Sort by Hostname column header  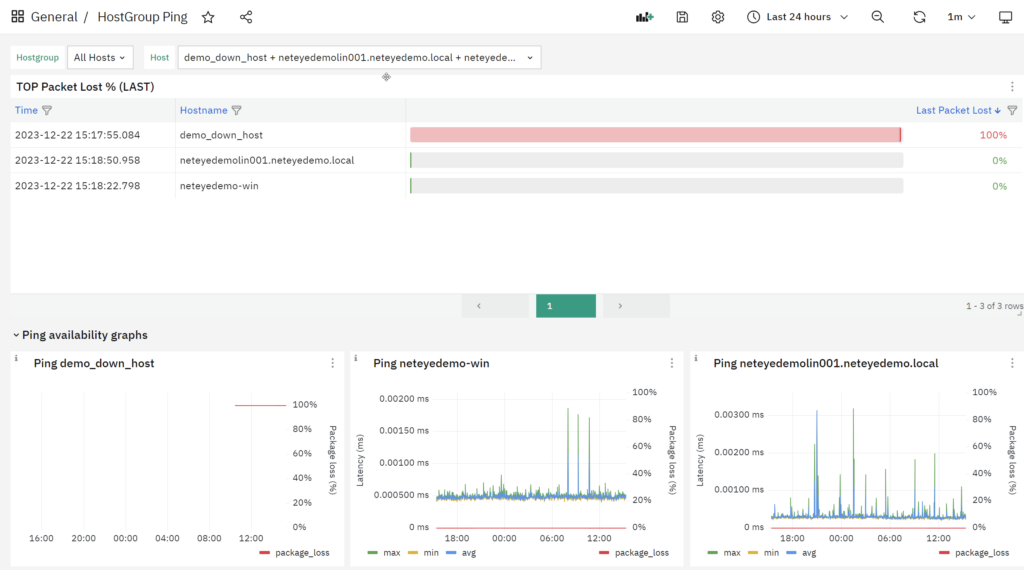204,110
